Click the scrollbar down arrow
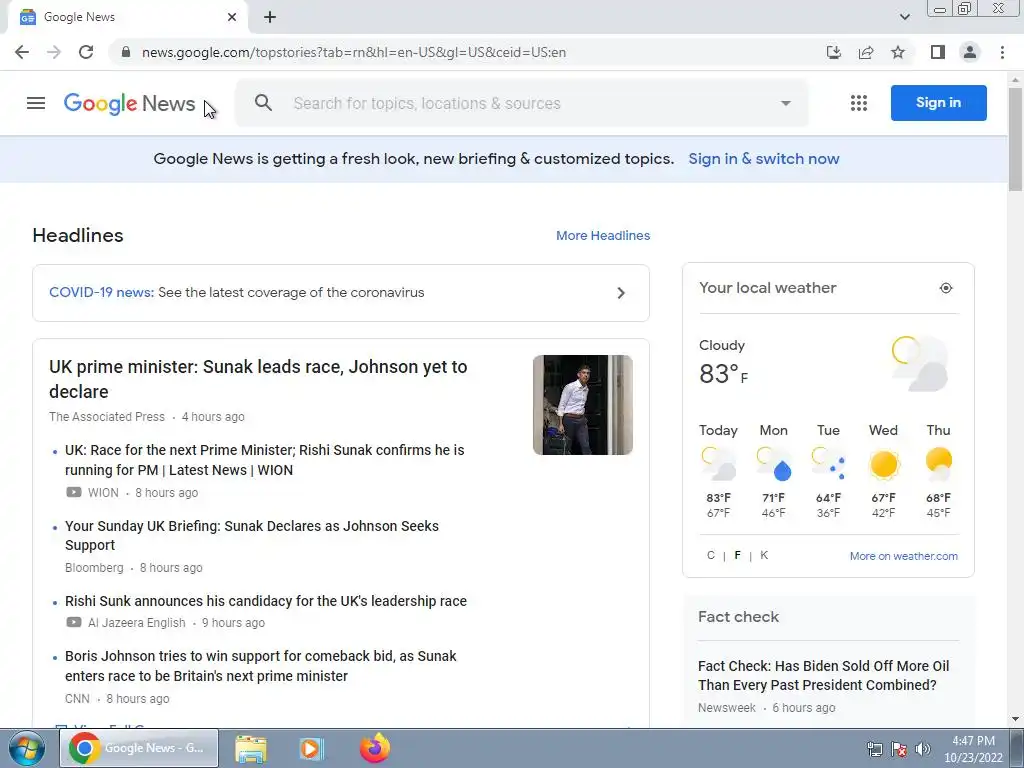This screenshot has height=768, width=1024. tap(1015, 719)
